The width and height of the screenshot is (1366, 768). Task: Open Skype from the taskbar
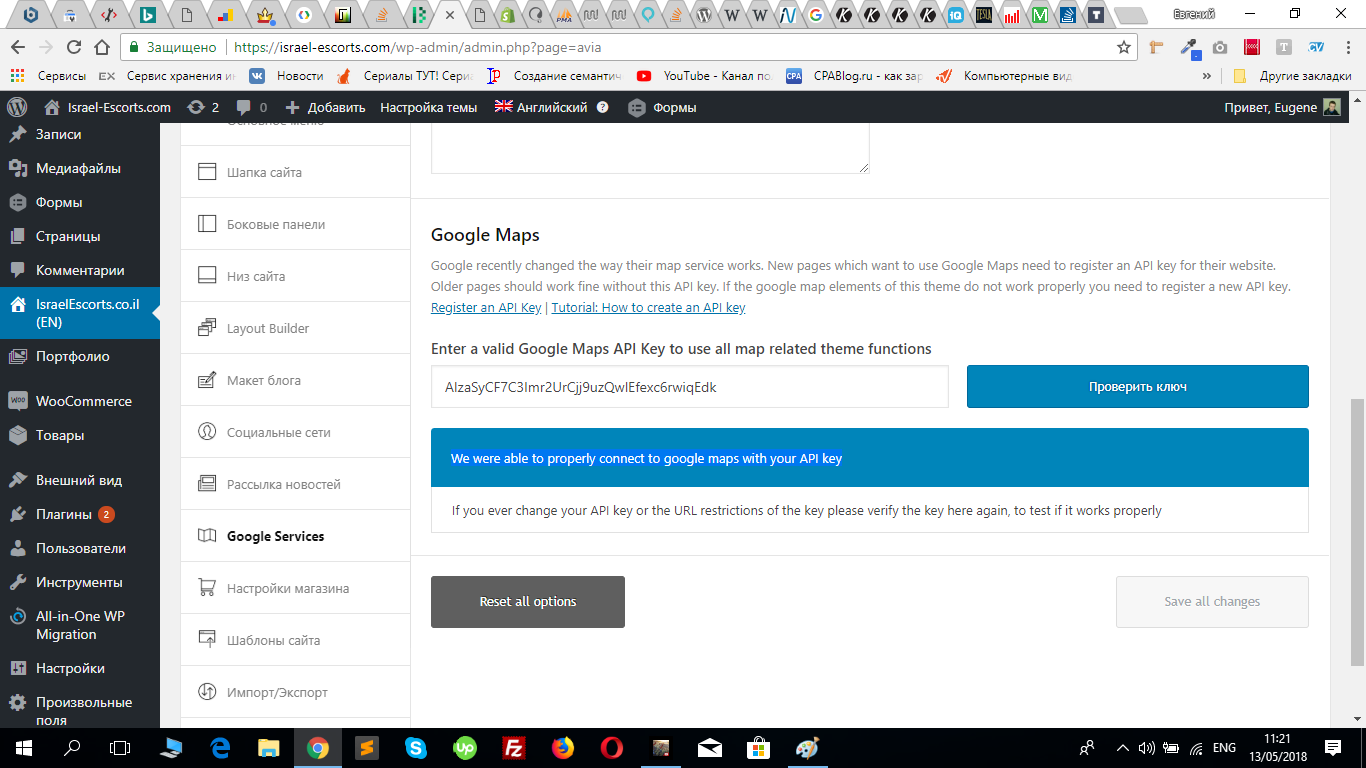coord(416,747)
